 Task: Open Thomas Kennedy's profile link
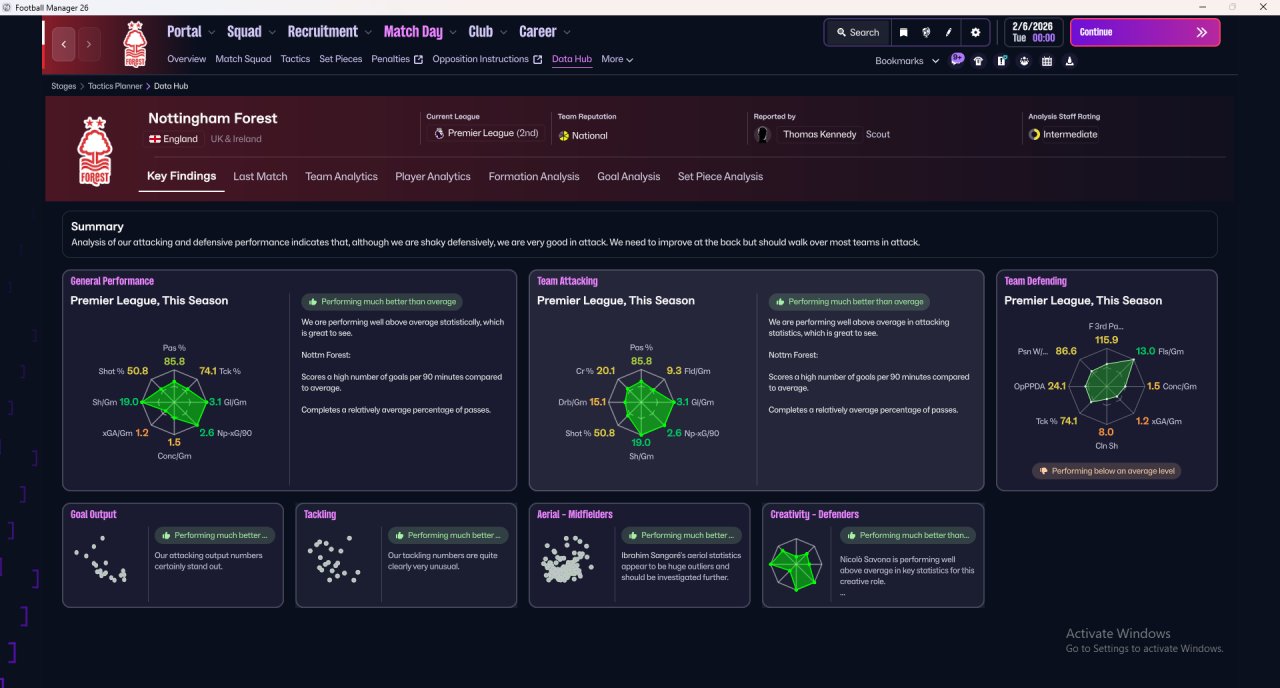point(819,134)
